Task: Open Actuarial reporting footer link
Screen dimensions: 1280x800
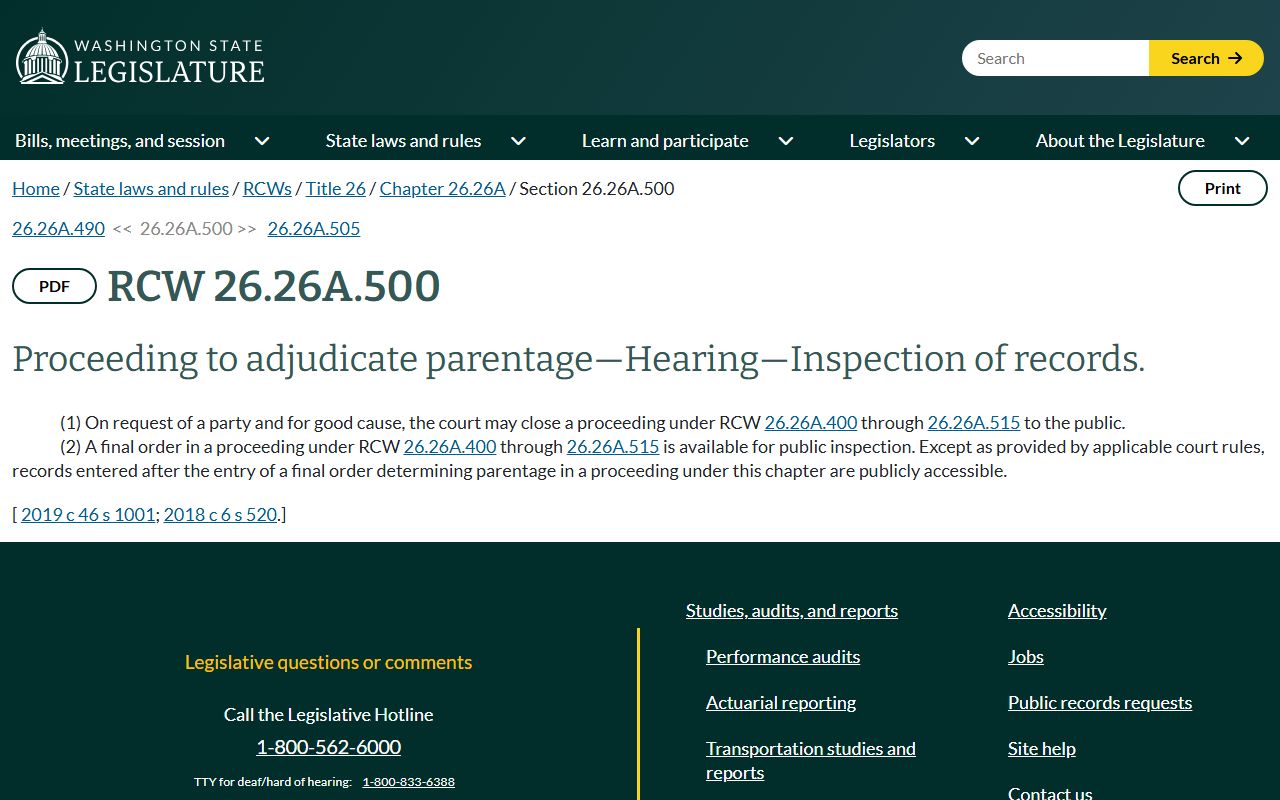Action: pos(781,702)
